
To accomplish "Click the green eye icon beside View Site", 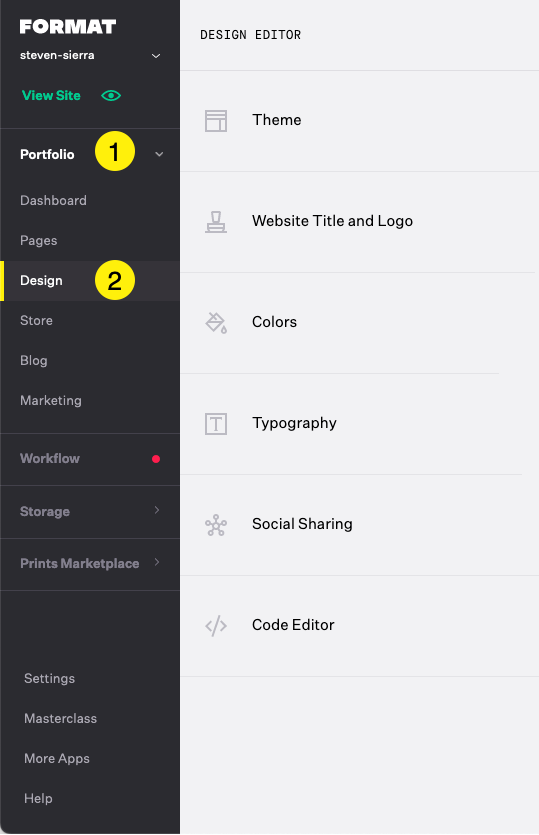I will (111, 96).
